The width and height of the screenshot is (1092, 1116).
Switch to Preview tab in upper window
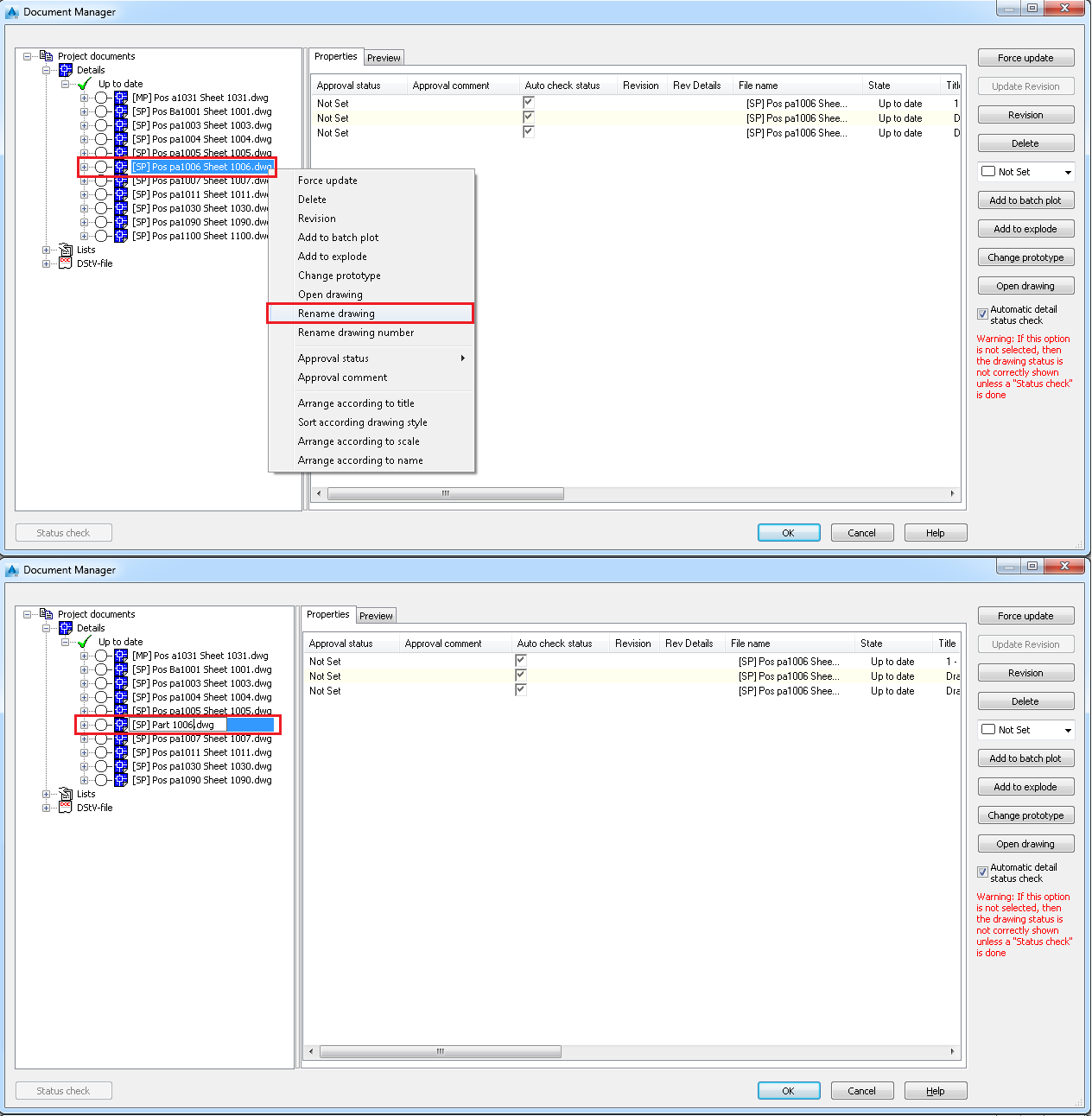384,58
